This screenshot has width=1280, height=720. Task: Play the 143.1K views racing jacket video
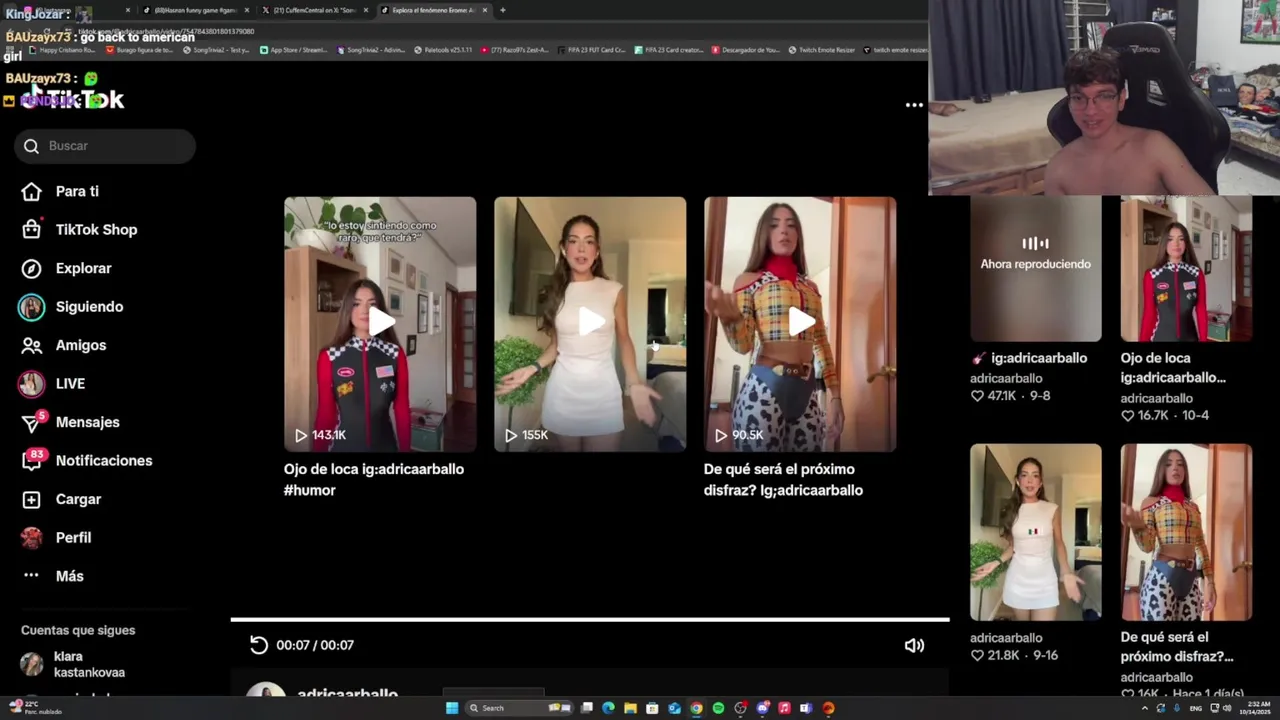pyautogui.click(x=380, y=324)
